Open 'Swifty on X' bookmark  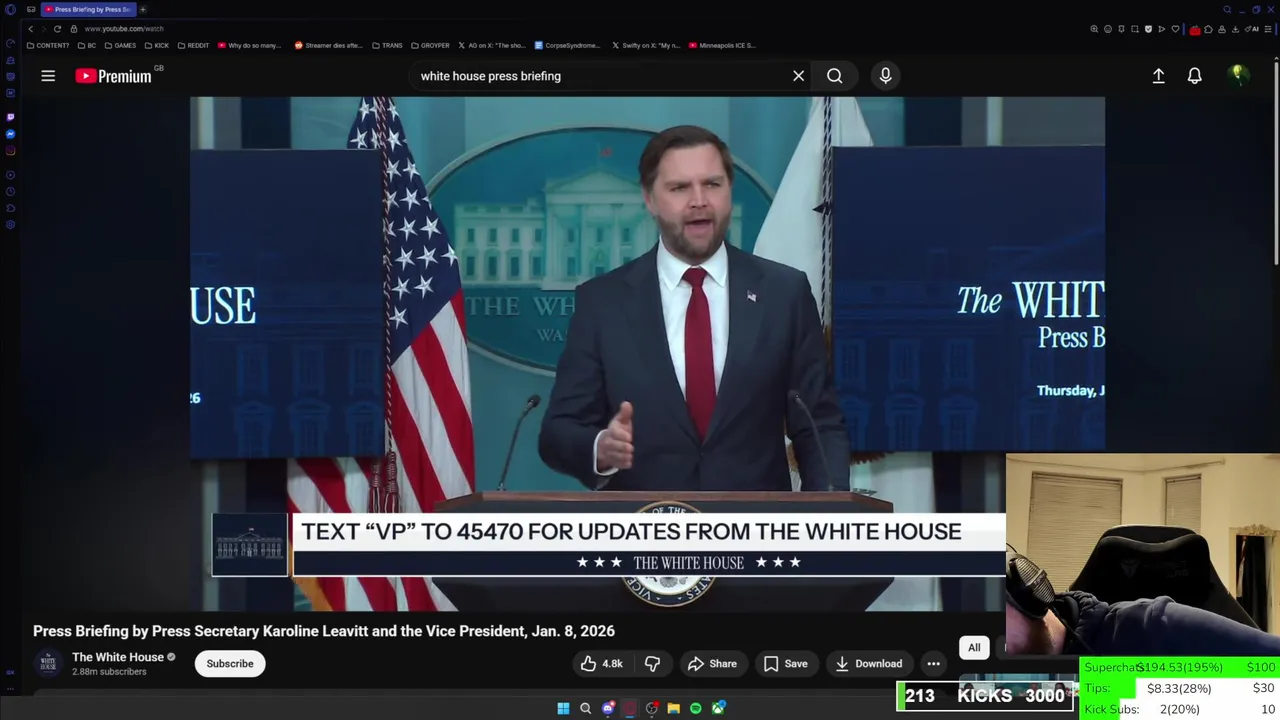(x=645, y=45)
